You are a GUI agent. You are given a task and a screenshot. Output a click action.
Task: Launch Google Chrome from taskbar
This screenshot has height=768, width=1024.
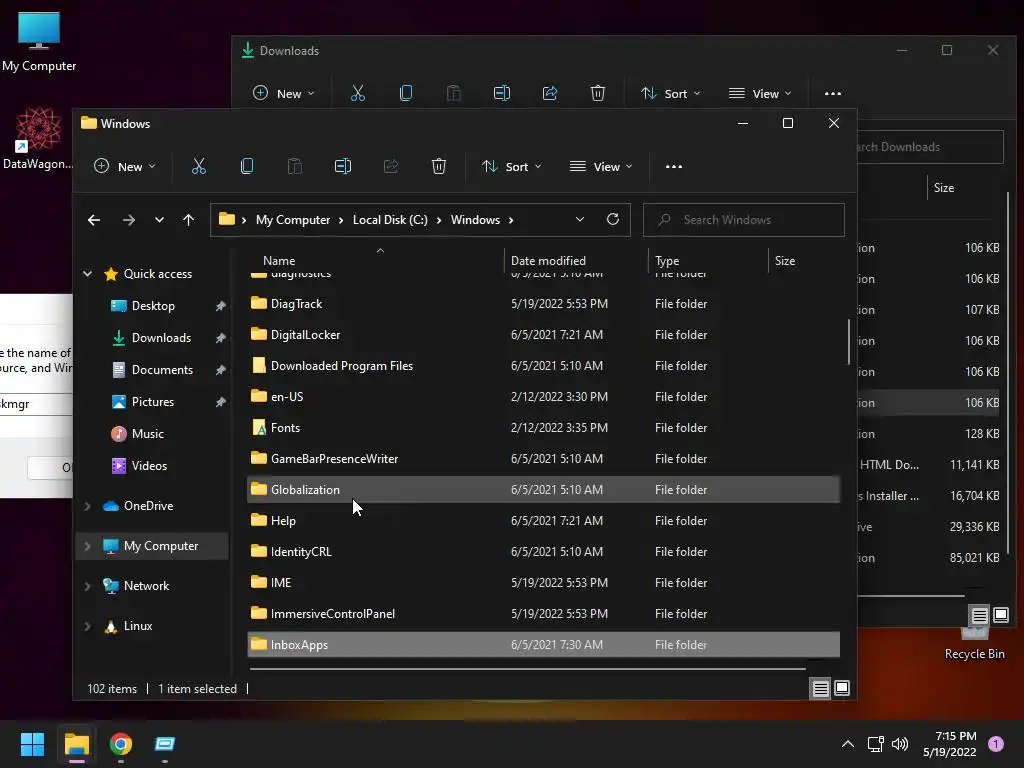121,744
